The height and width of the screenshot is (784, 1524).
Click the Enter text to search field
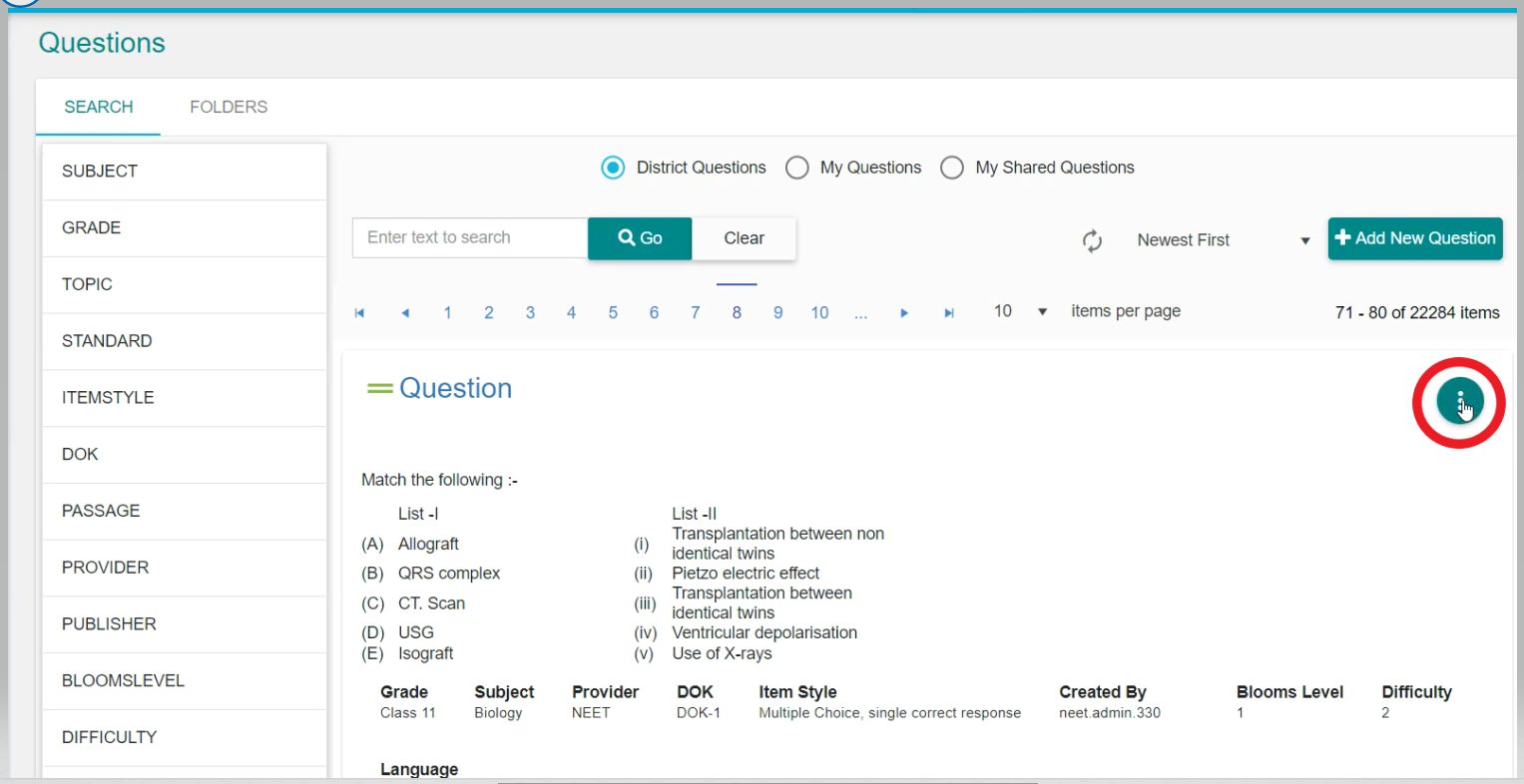point(469,238)
